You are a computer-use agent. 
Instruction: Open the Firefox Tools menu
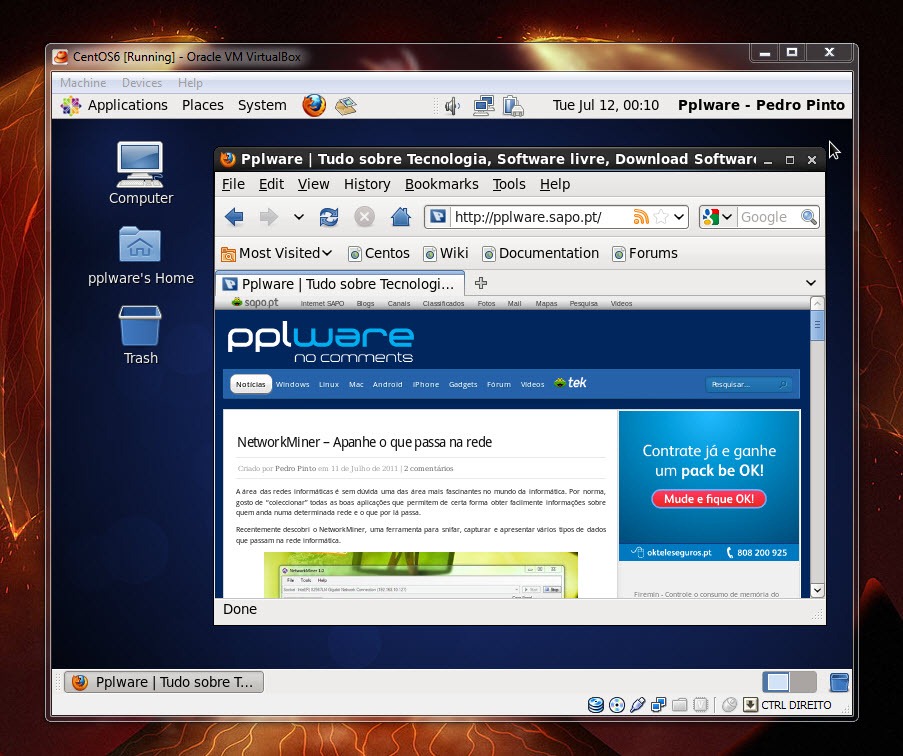(x=509, y=184)
